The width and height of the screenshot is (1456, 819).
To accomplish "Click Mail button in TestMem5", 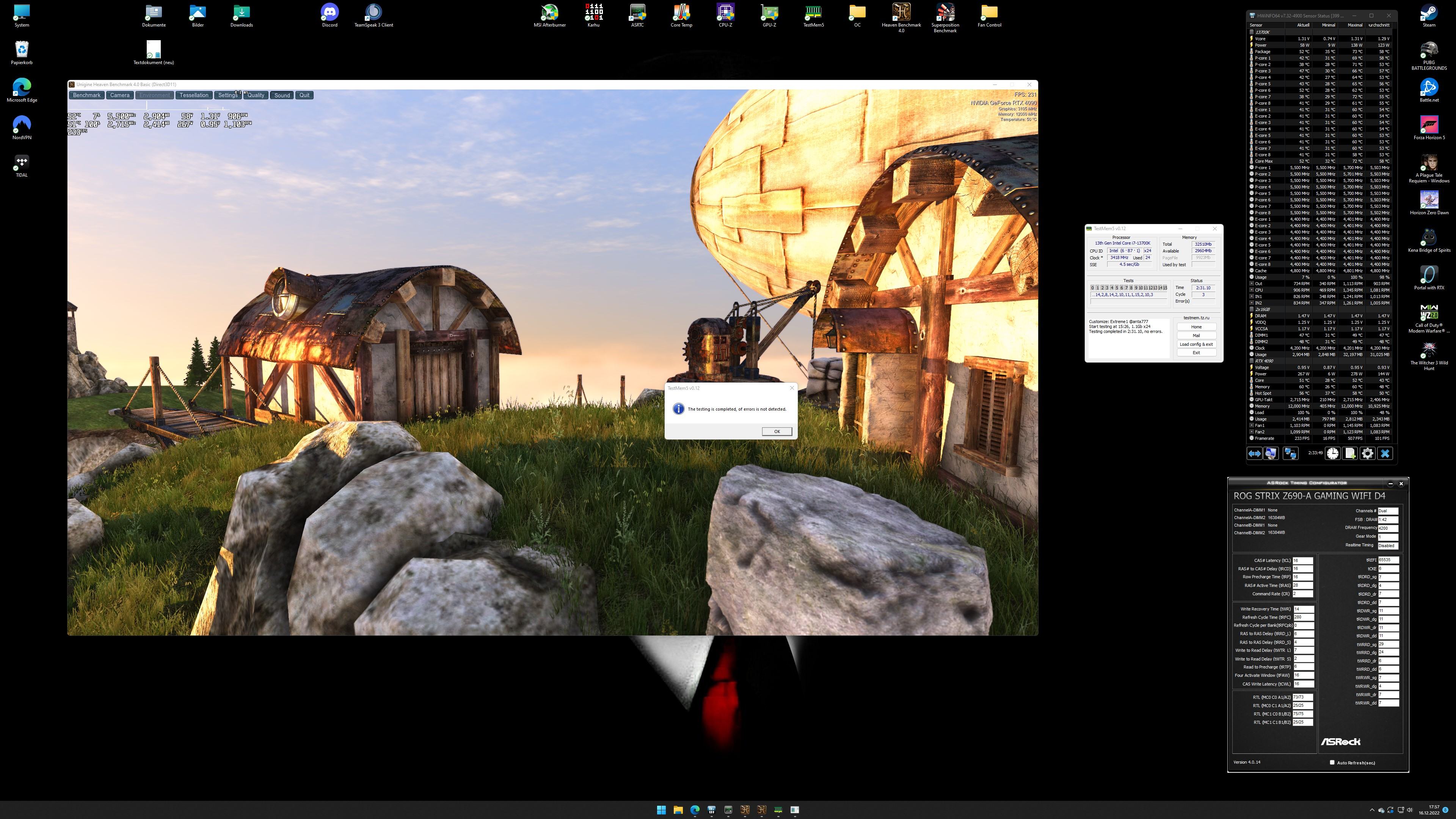I will coord(1196,335).
